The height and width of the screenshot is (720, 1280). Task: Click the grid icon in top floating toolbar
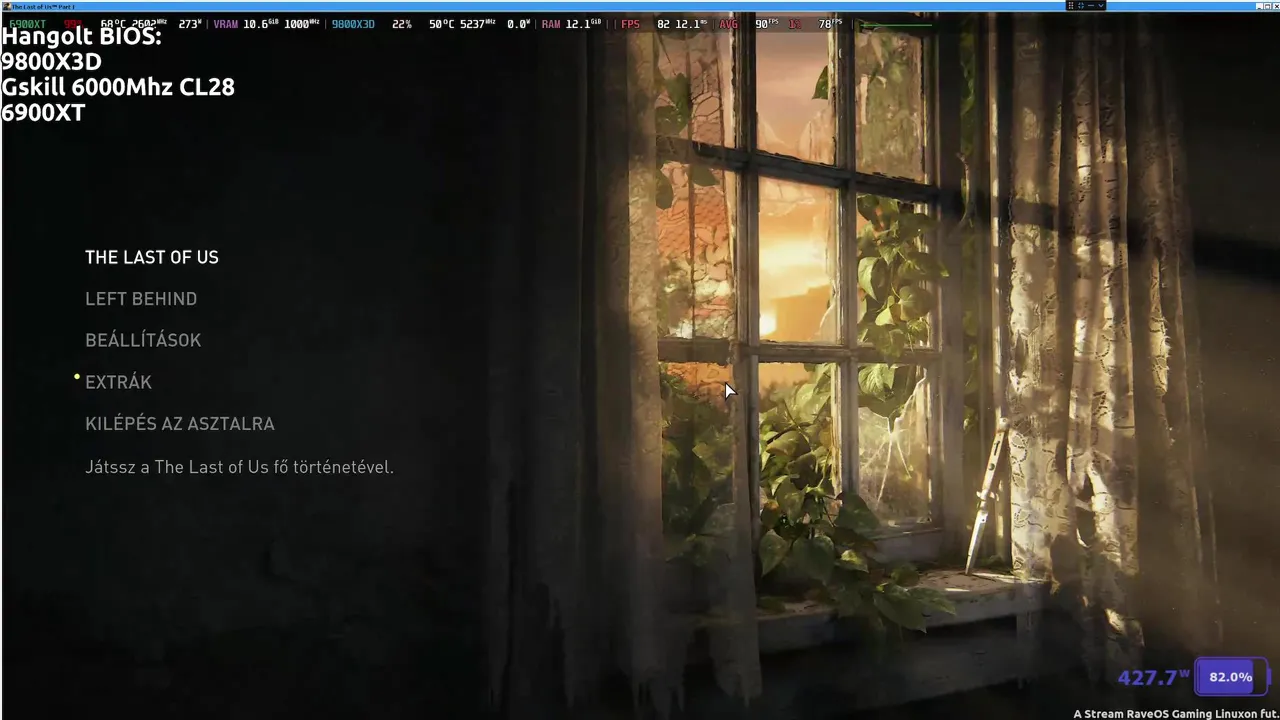pos(1071,5)
